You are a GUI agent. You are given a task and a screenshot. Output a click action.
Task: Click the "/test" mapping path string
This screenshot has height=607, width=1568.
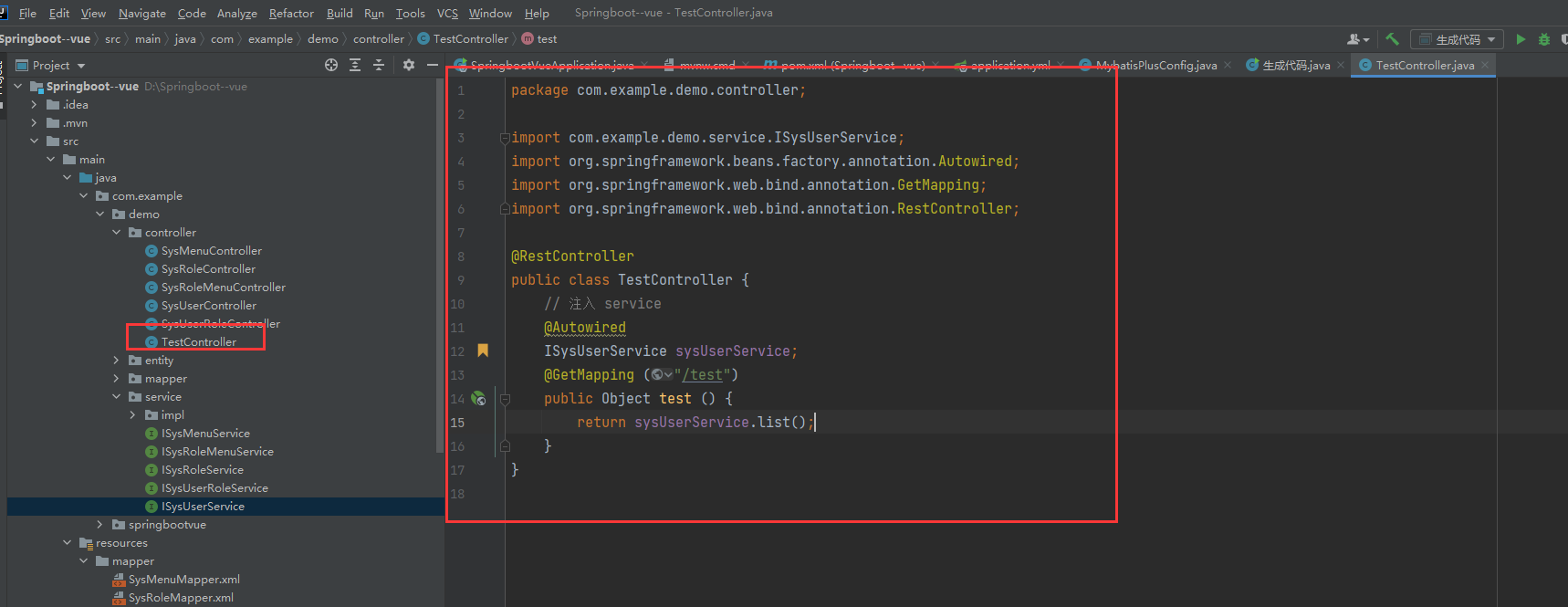point(704,375)
